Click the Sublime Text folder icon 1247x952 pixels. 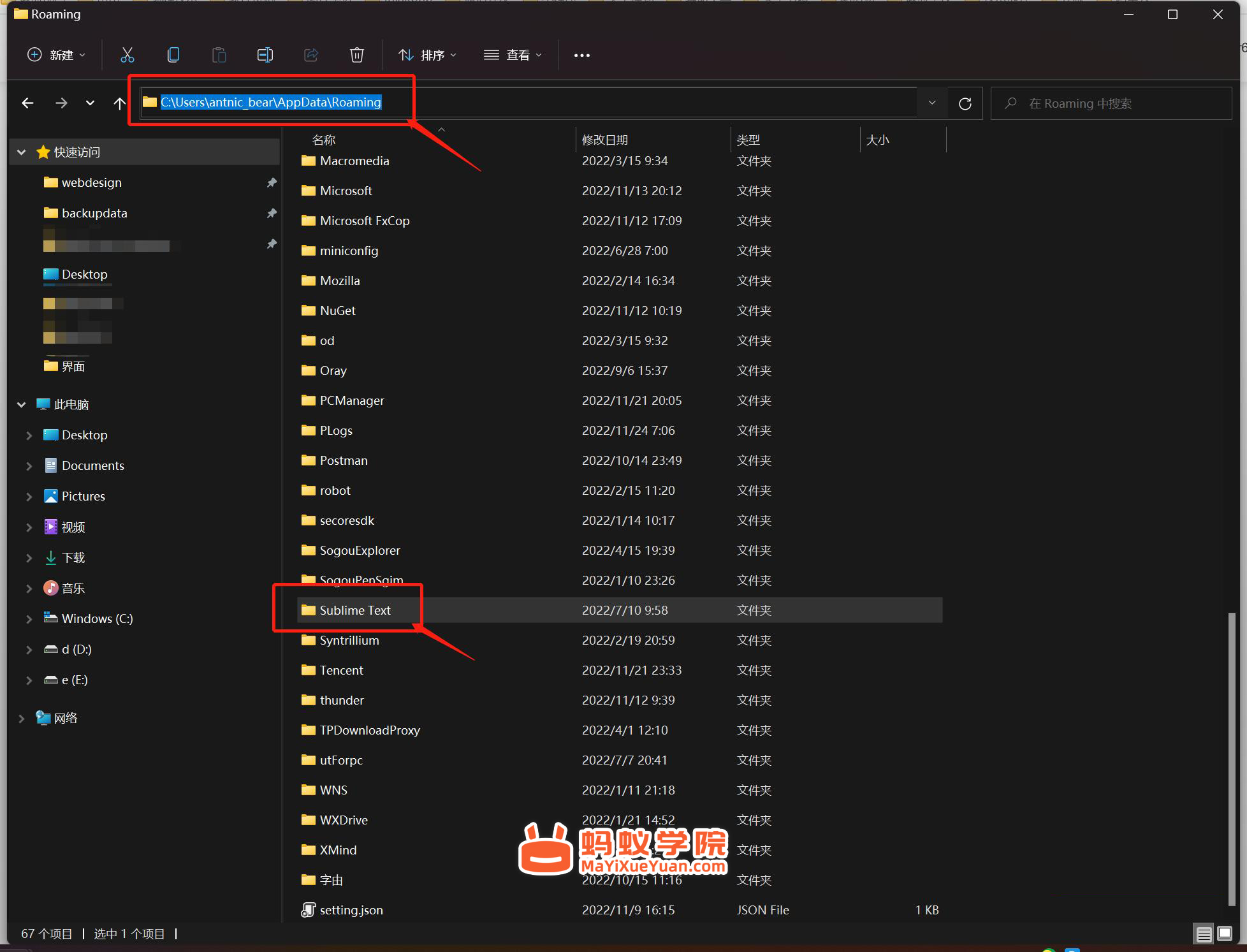309,610
